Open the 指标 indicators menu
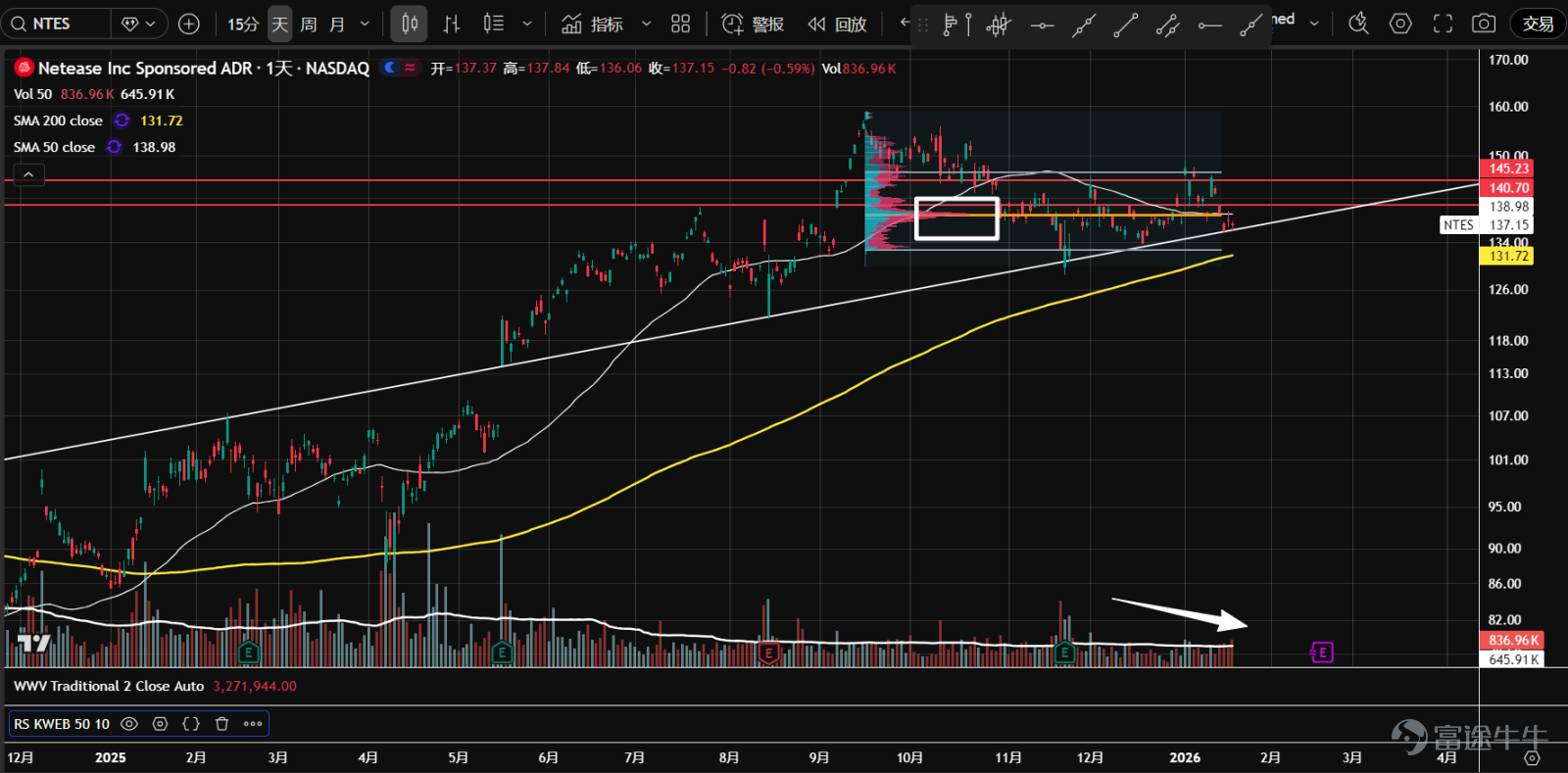 (592, 24)
